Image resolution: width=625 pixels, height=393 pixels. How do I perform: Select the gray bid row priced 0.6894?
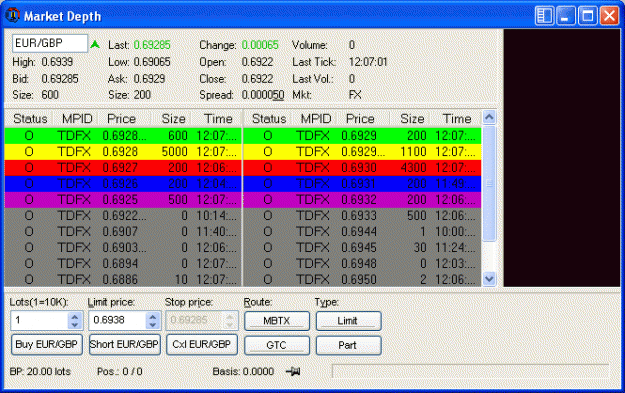tap(123, 263)
